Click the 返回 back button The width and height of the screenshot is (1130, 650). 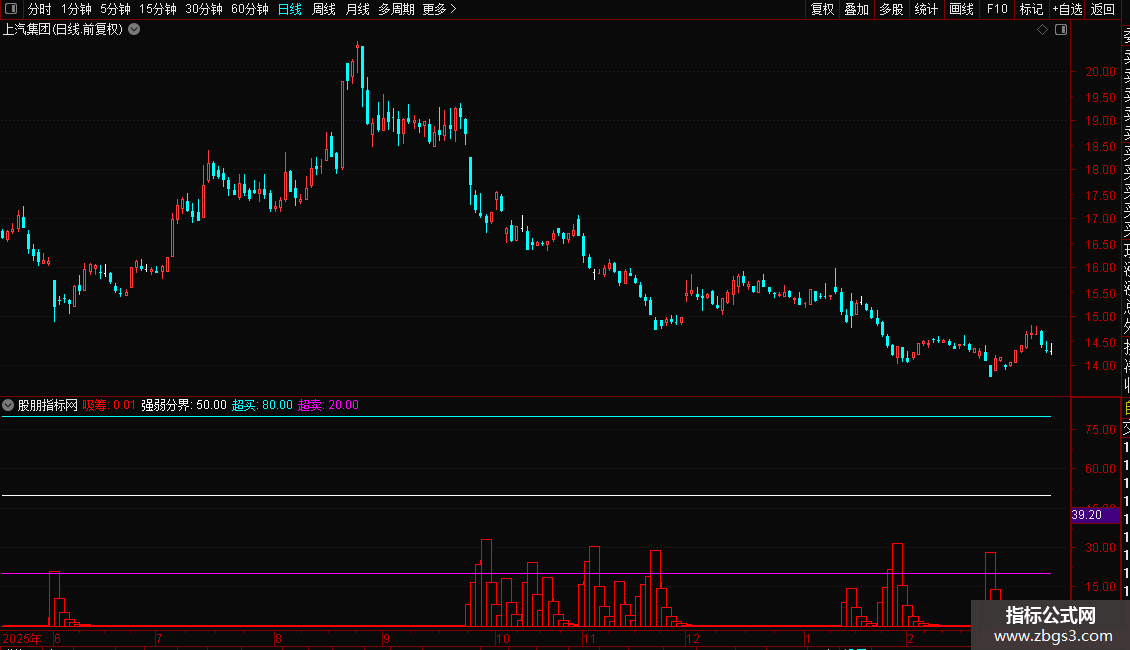click(1103, 9)
